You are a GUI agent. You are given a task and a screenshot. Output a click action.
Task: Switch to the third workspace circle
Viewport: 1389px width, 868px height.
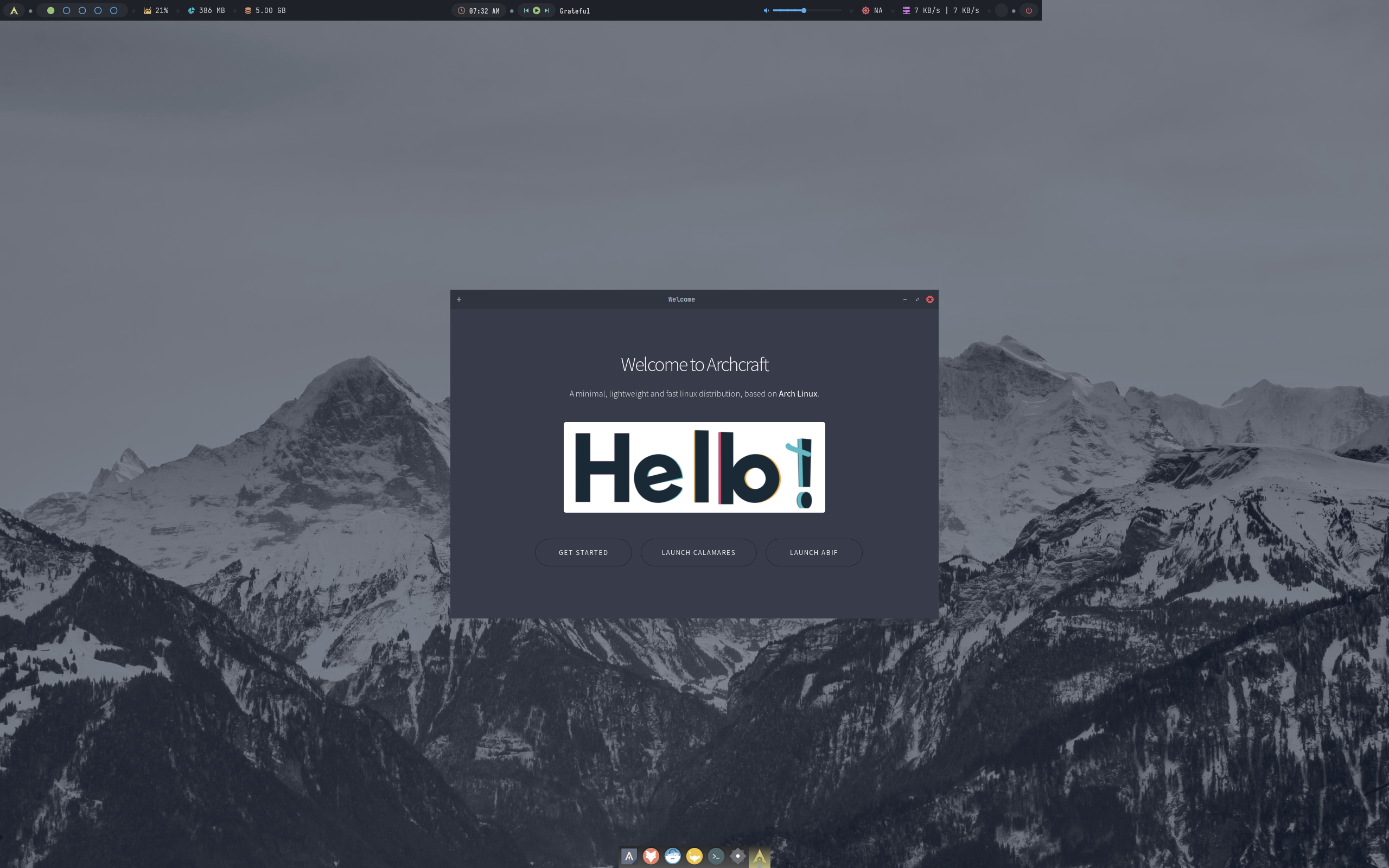(x=82, y=10)
